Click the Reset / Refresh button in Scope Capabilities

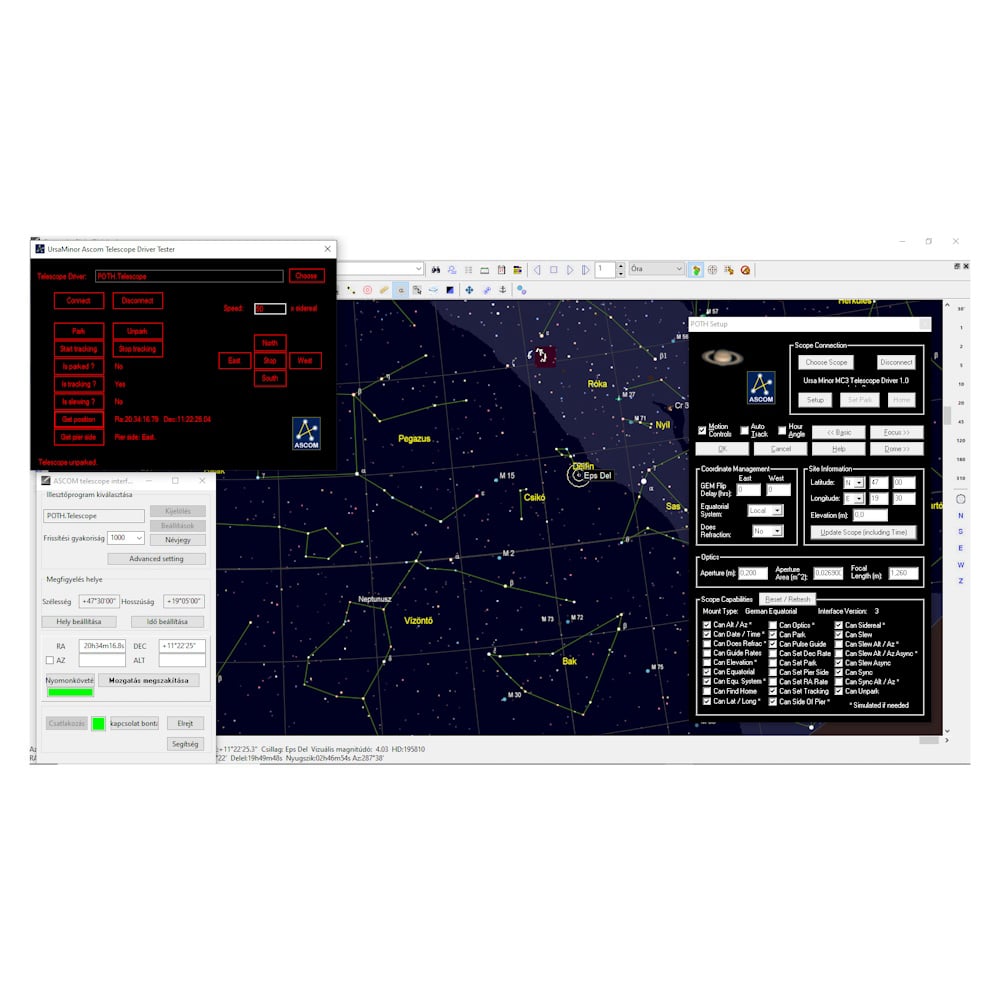[x=788, y=599]
